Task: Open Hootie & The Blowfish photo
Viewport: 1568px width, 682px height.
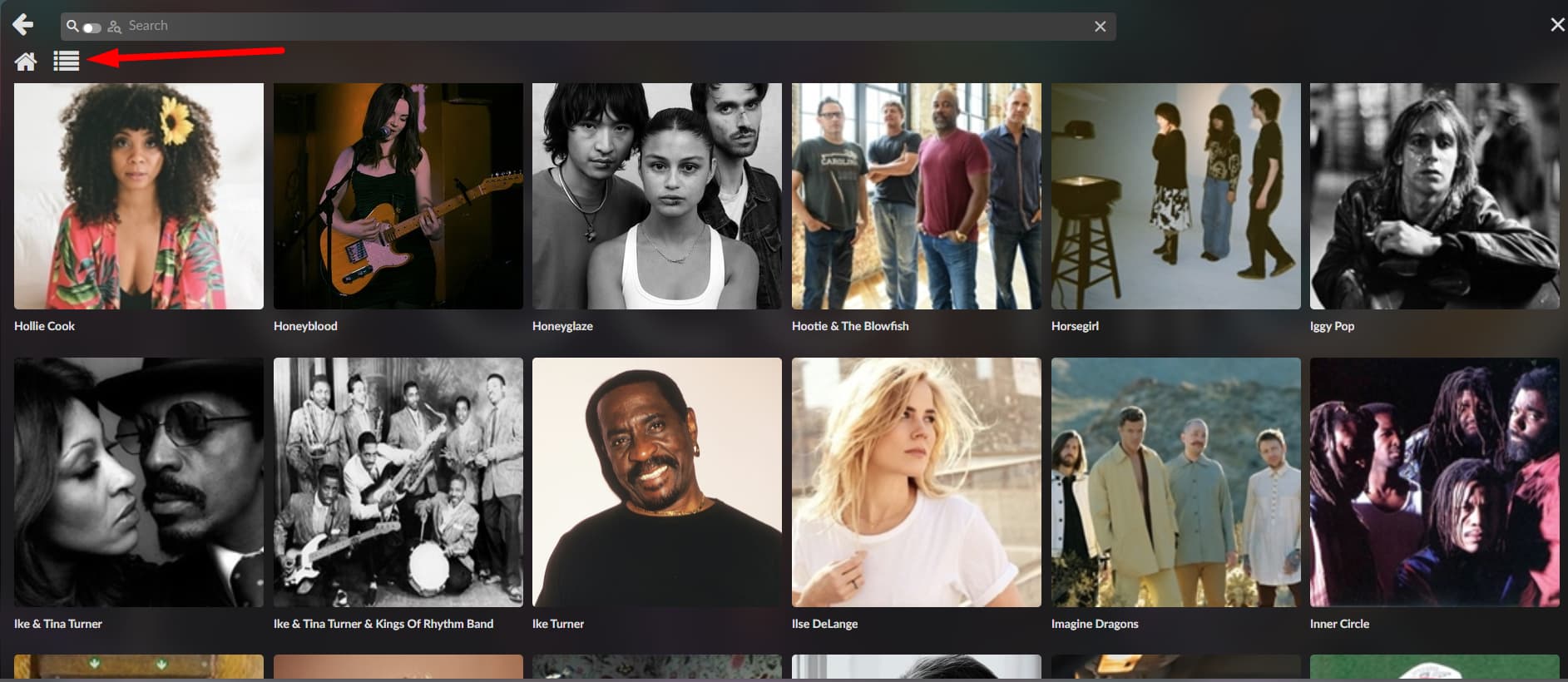Action: (x=917, y=196)
